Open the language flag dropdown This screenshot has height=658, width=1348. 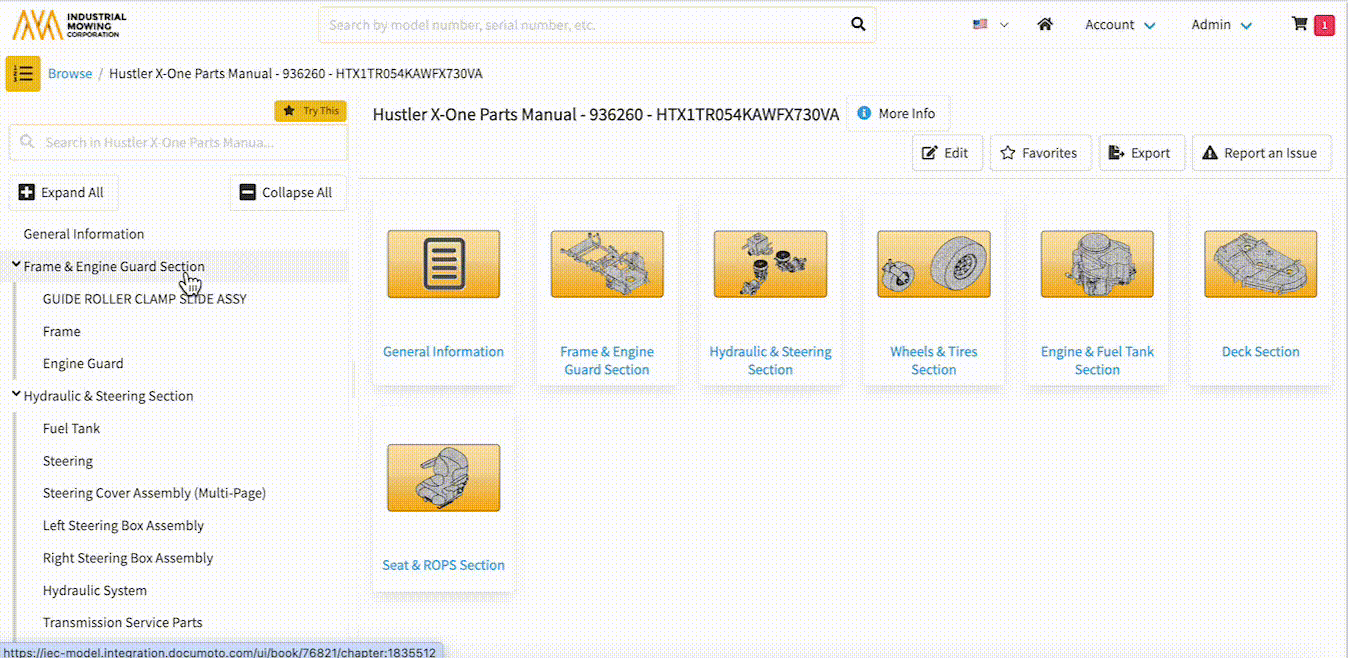tap(990, 25)
